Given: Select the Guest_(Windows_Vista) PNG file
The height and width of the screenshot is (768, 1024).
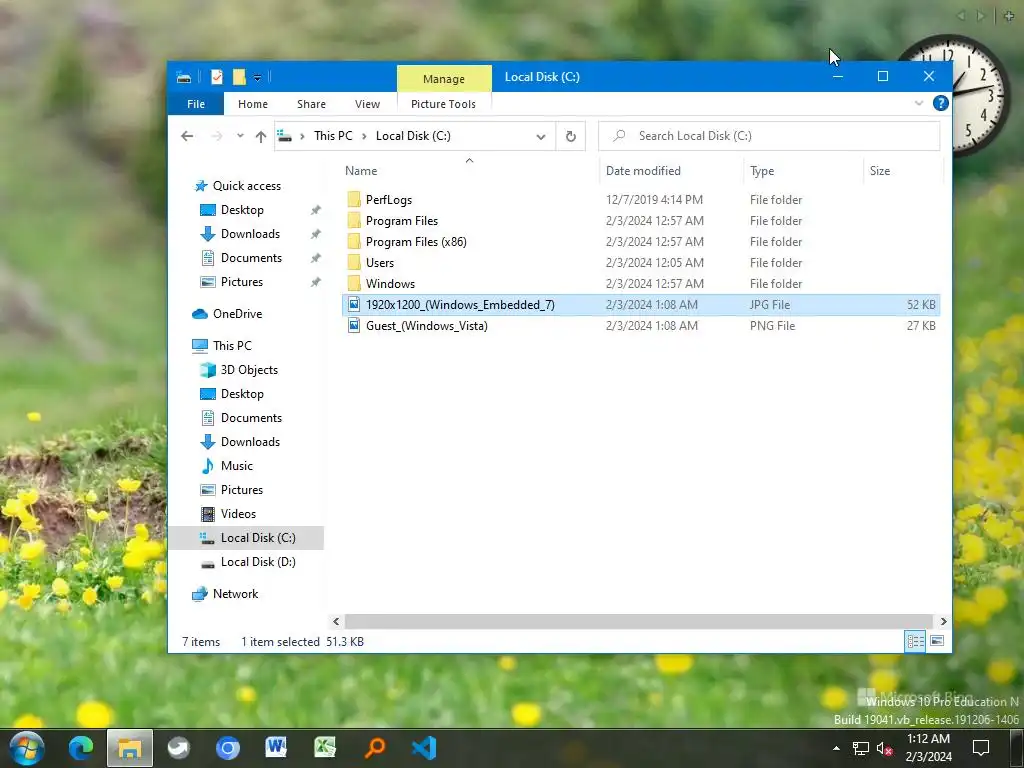Looking at the screenshot, I should click(426, 326).
